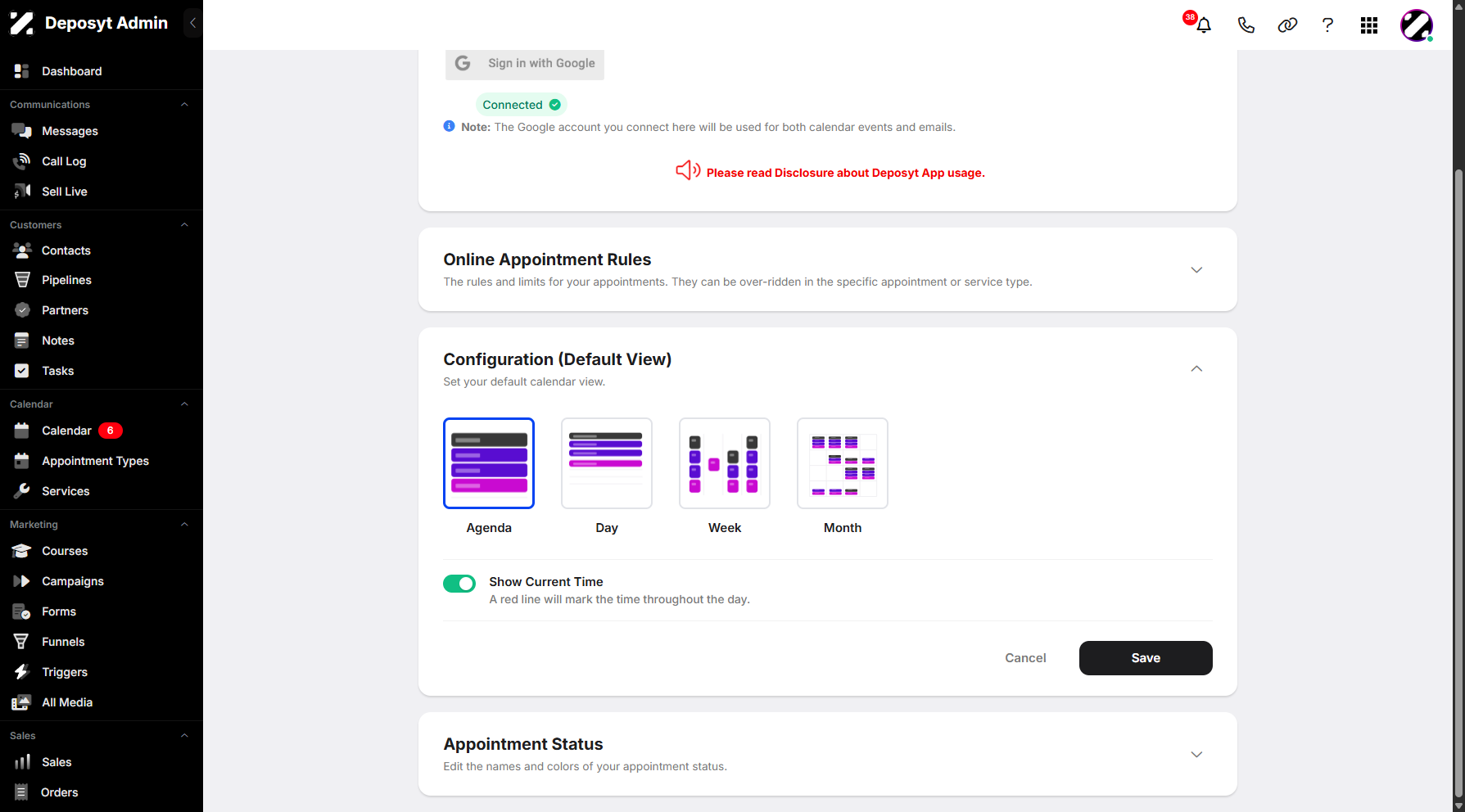Collapse the Configuration (Default View) section

(1196, 369)
